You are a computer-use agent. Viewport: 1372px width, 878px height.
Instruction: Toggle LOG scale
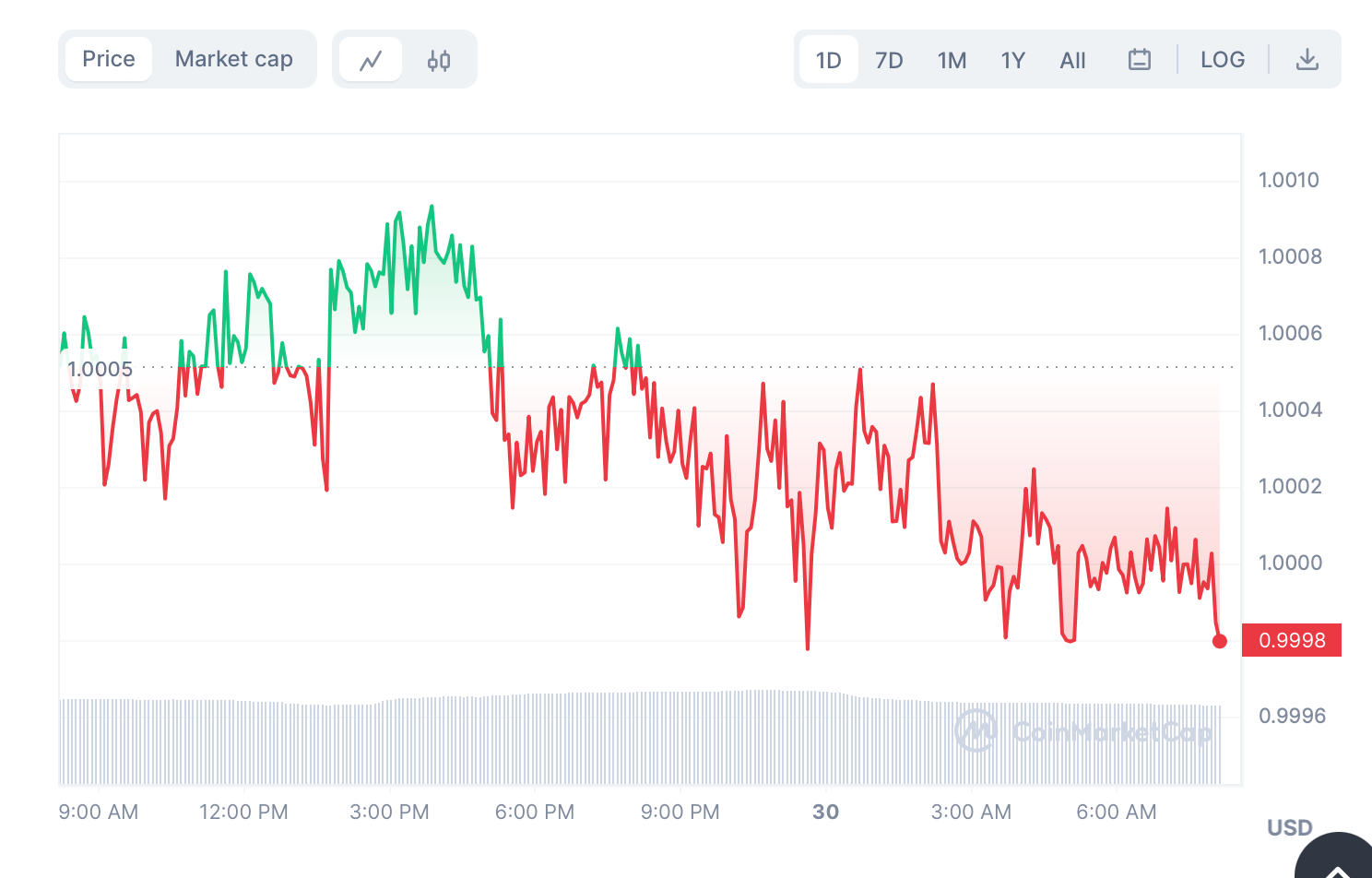click(1223, 60)
